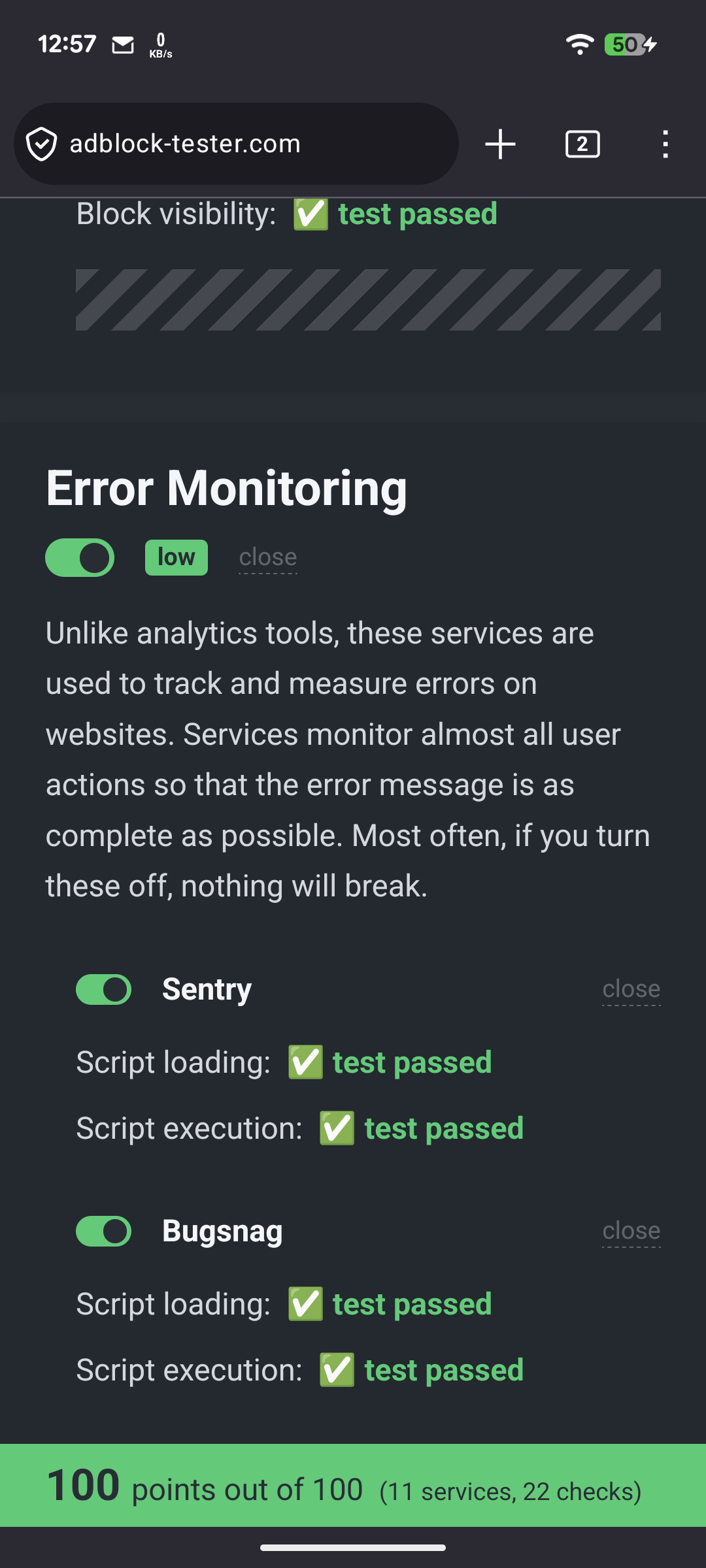Image resolution: width=706 pixels, height=1568 pixels.
Task: Toggle the Error Monitoring section switch
Action: (80, 557)
